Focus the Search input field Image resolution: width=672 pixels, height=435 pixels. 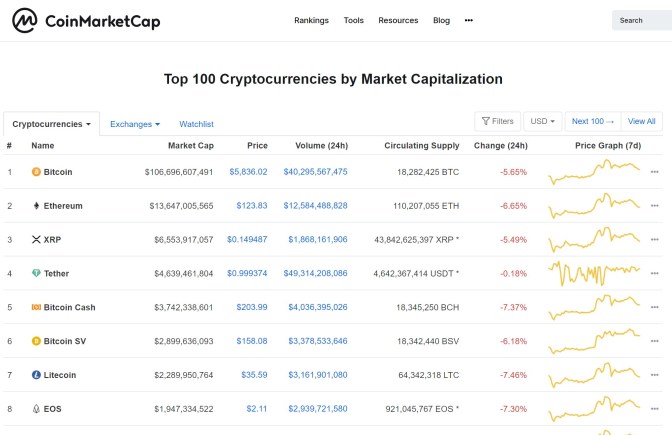(x=642, y=20)
